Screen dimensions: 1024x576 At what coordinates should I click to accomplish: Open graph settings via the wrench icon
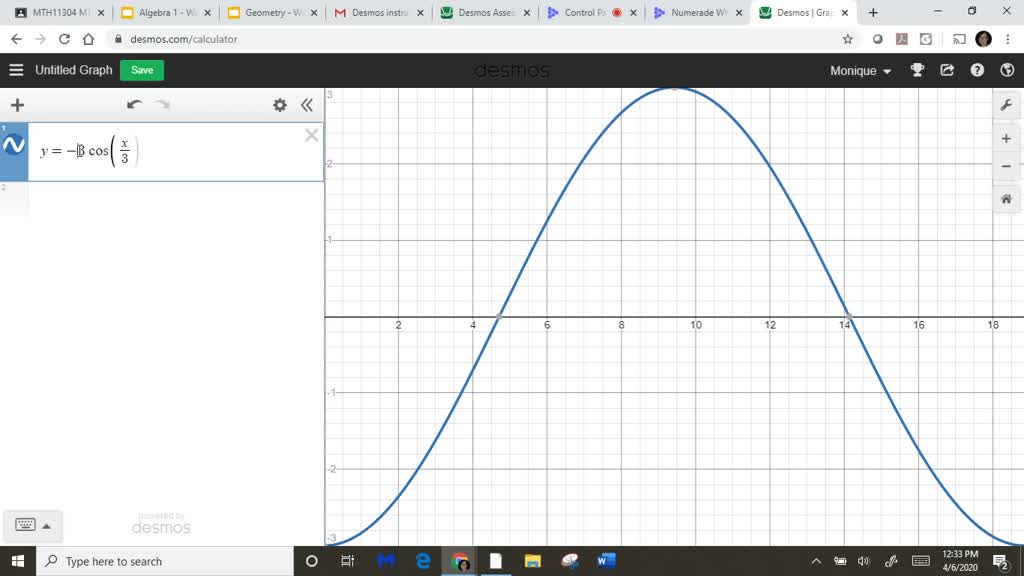tap(1006, 104)
